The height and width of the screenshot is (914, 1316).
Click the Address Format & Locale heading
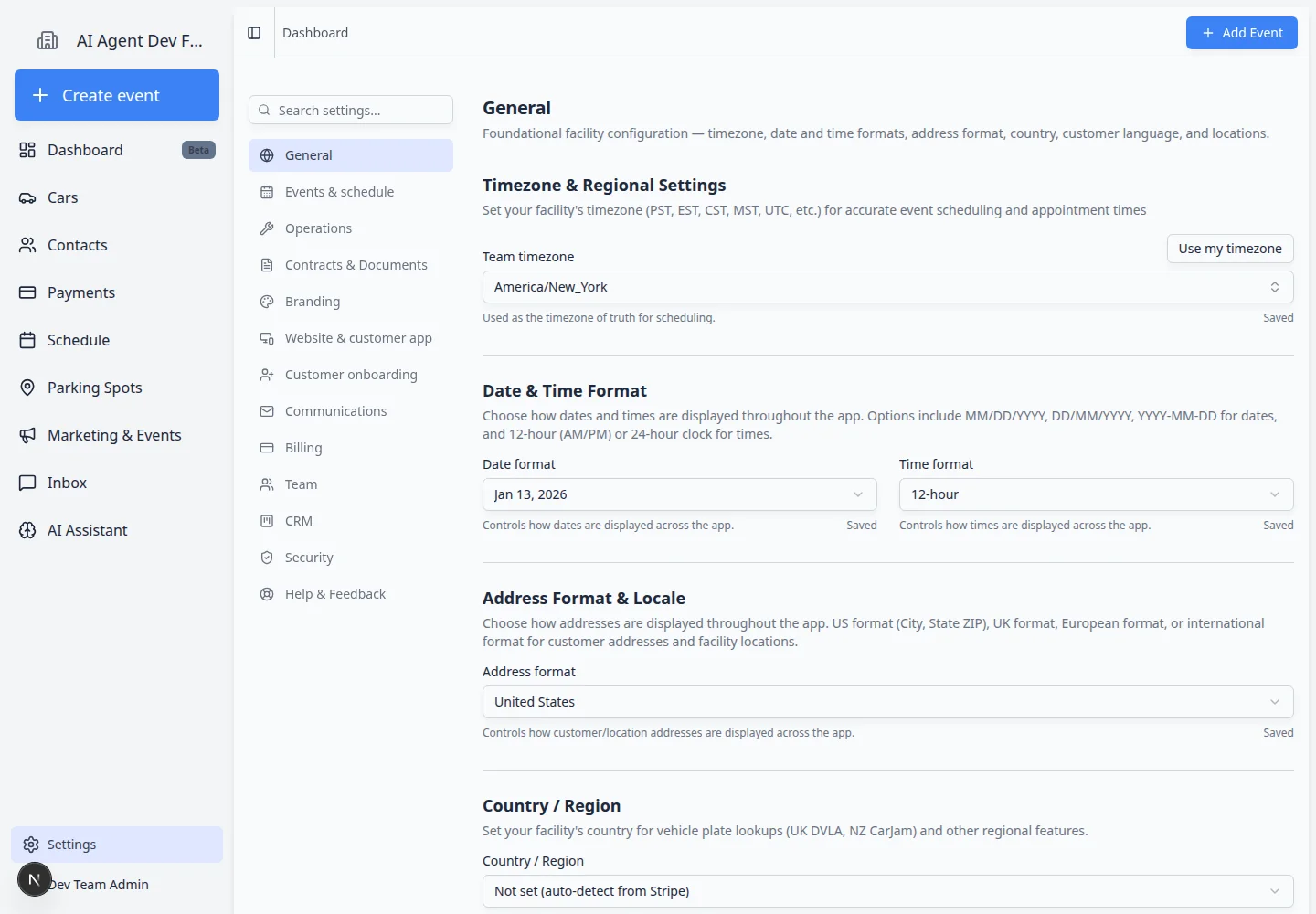tap(584, 599)
